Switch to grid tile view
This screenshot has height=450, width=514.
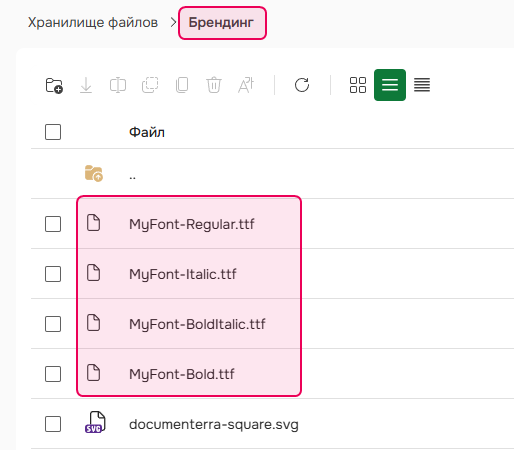tap(358, 85)
